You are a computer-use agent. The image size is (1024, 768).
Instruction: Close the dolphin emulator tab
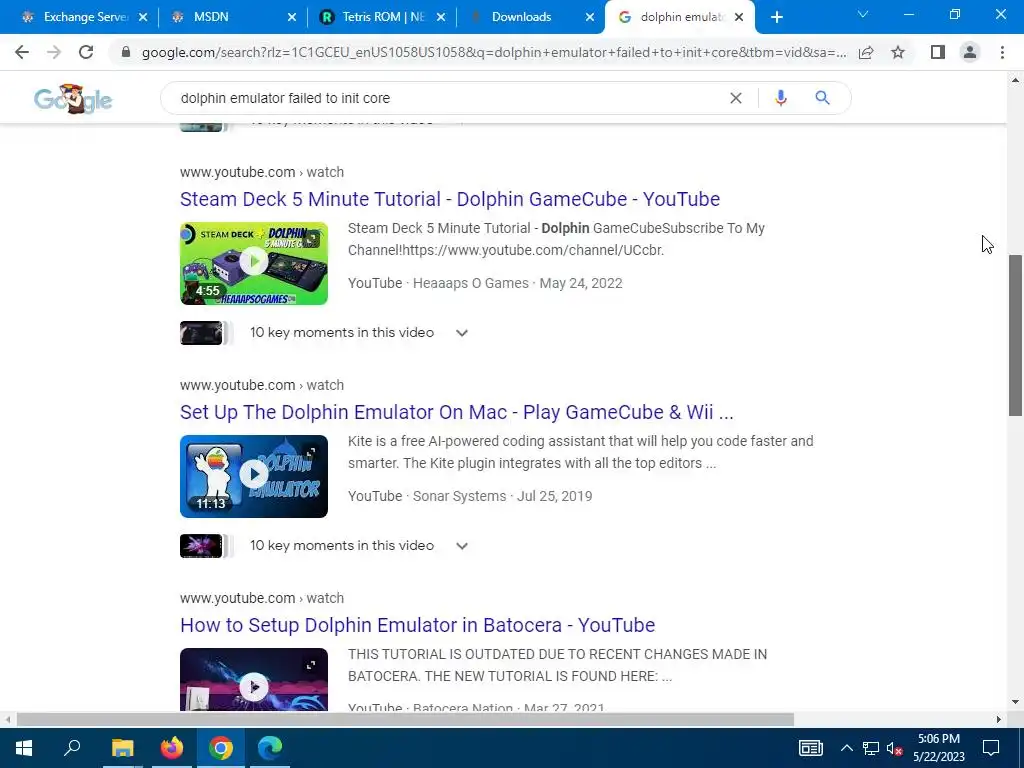tap(739, 17)
